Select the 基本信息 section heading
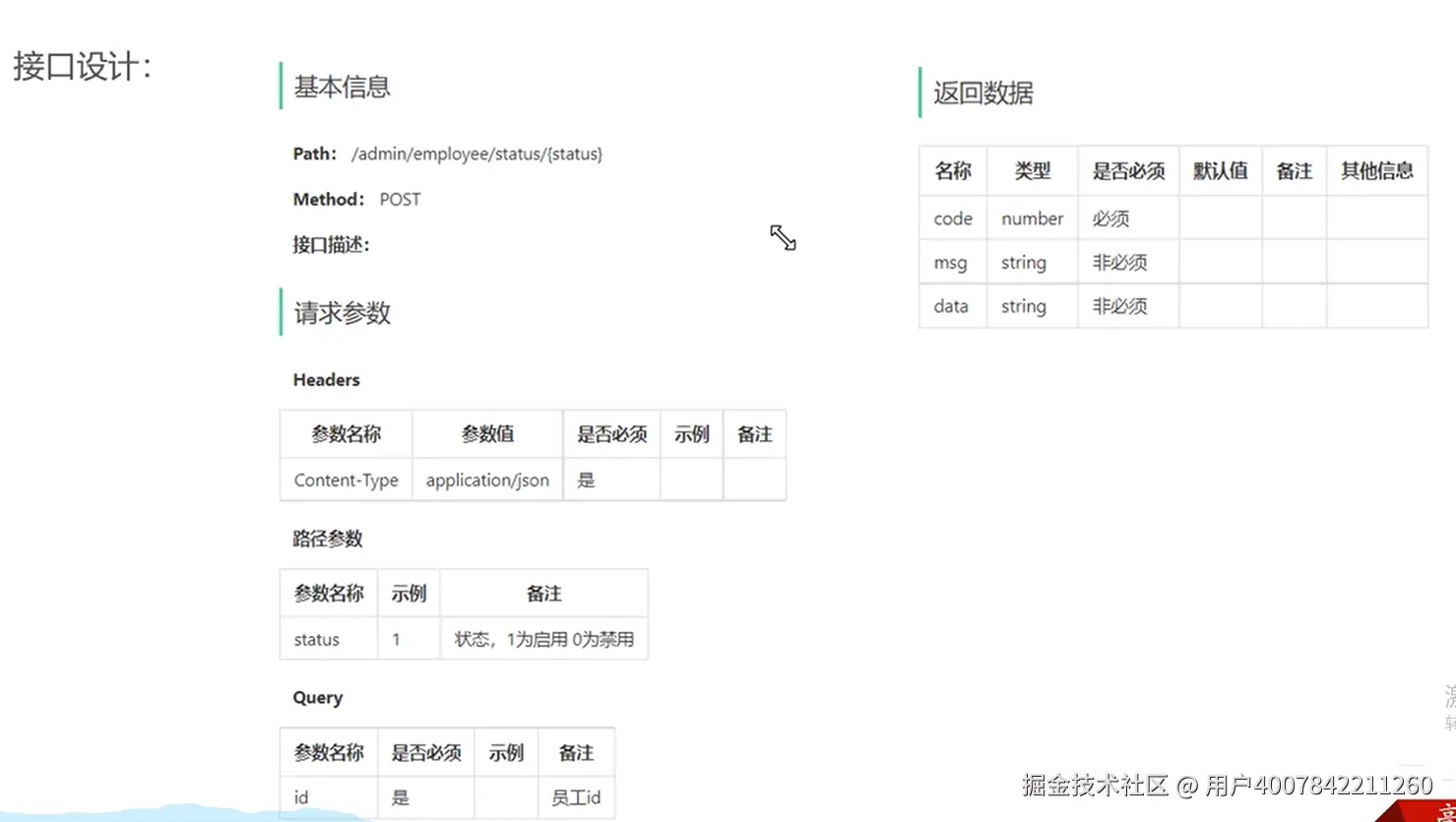This screenshot has height=822, width=1456. point(342,87)
